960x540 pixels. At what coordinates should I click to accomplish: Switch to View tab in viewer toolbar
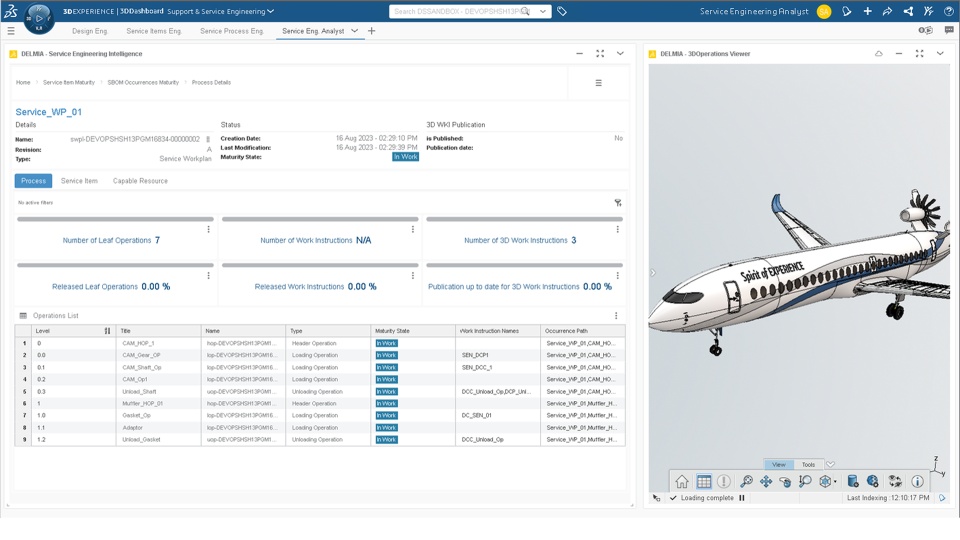[x=778, y=464]
